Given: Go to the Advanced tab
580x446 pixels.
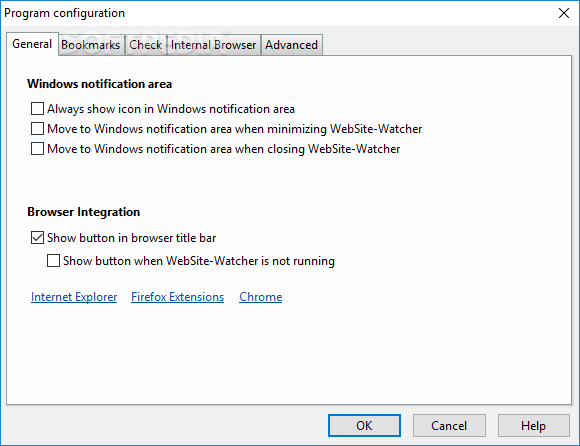Looking at the screenshot, I should pyautogui.click(x=291, y=45).
